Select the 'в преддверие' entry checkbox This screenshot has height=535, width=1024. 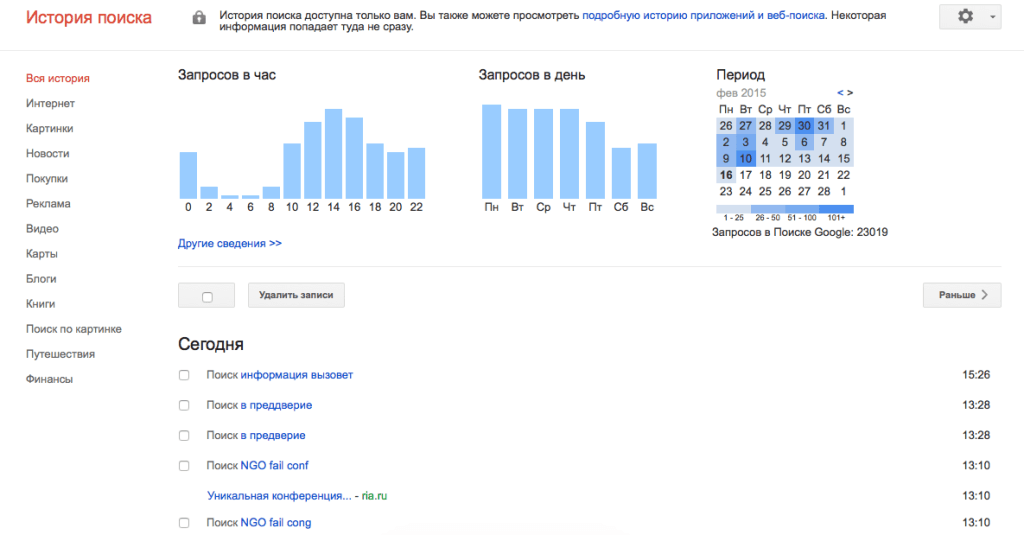[x=183, y=405]
